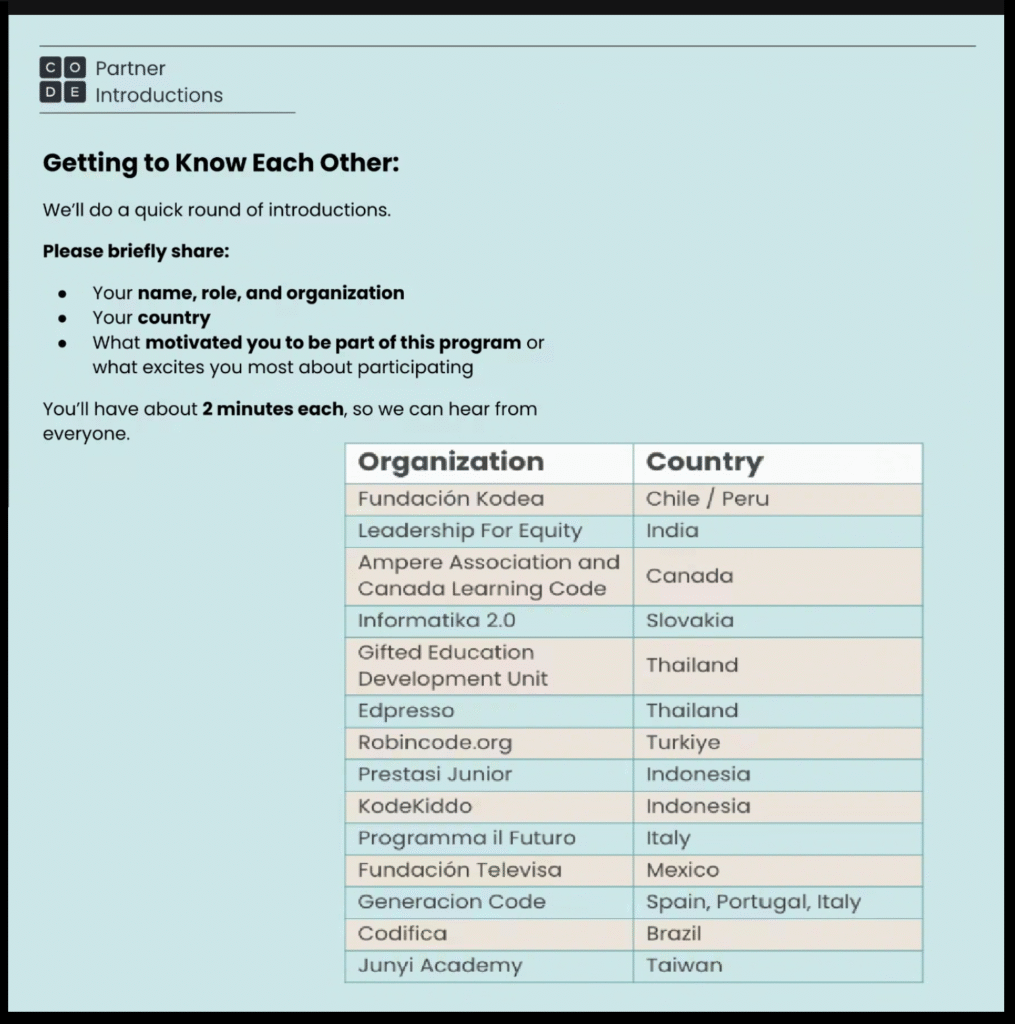This screenshot has height=1024, width=1015.
Task: Click the KodeKiddo organization cell
Action: (x=415, y=806)
